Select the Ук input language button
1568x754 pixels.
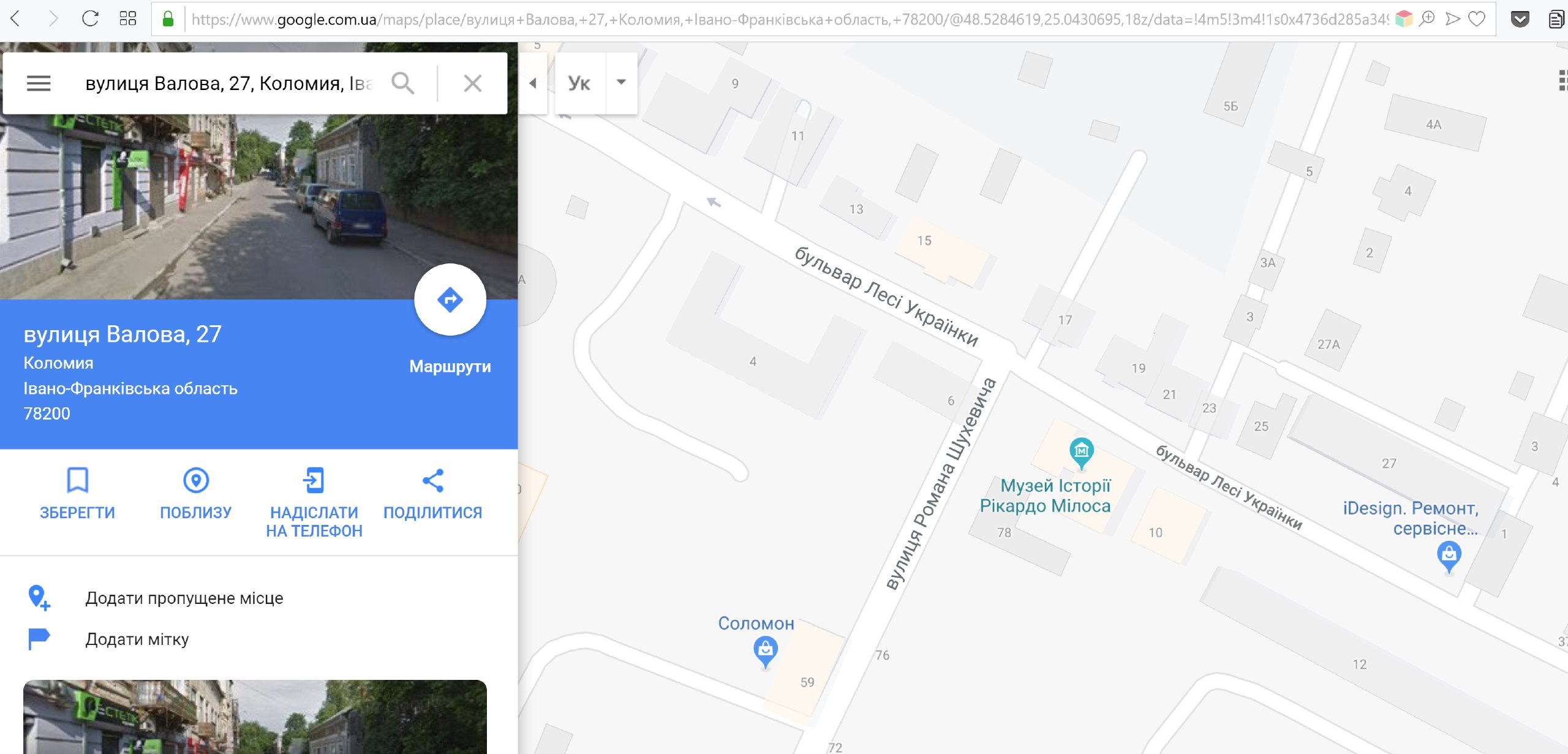[579, 83]
